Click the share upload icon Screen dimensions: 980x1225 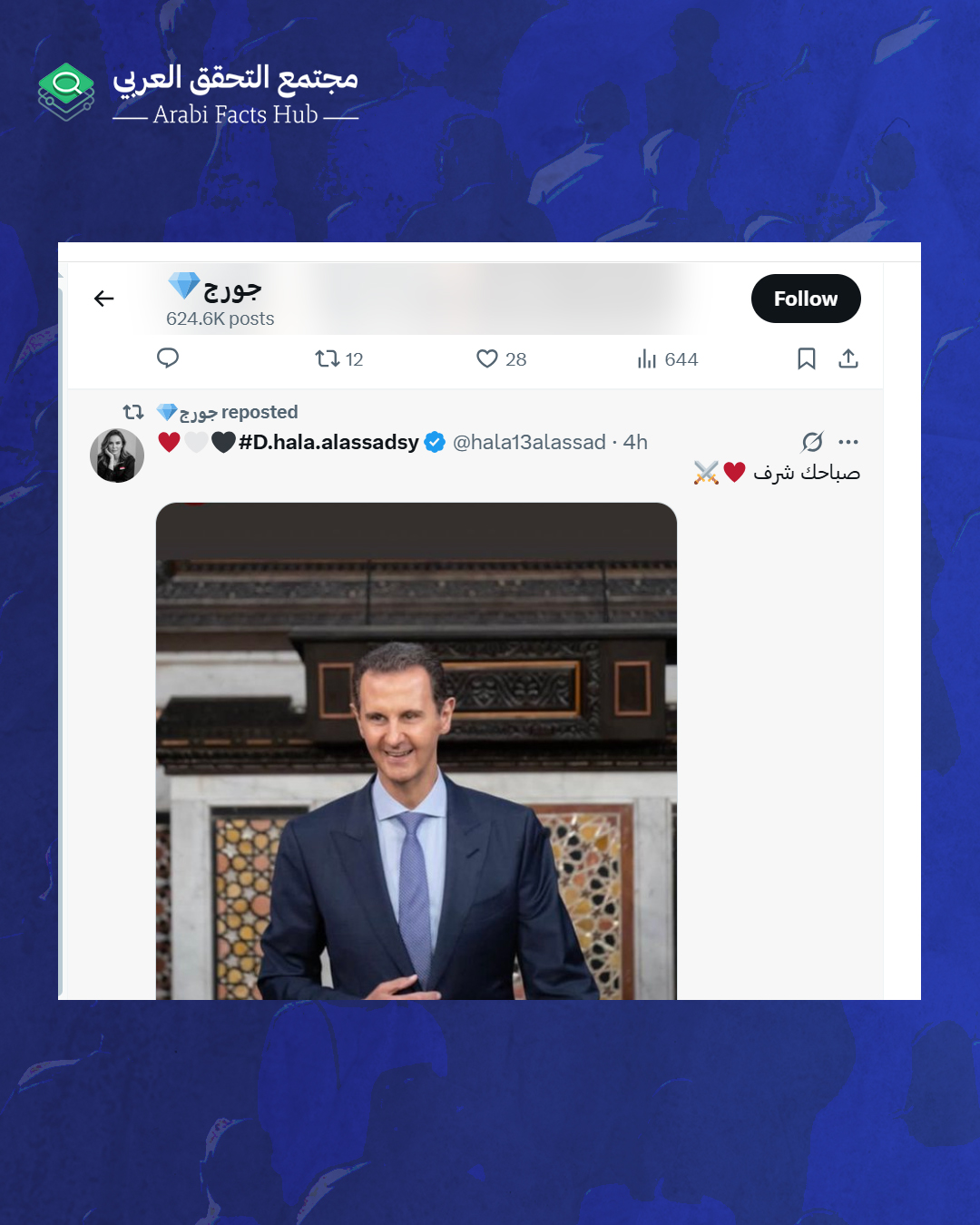click(848, 358)
